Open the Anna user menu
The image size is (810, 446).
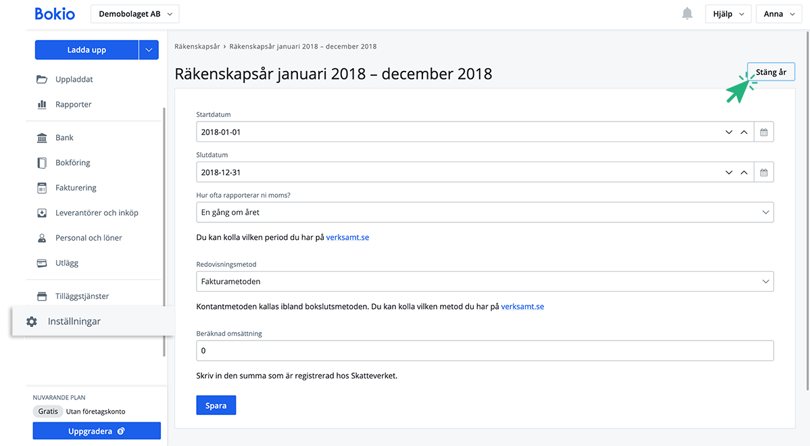[779, 14]
